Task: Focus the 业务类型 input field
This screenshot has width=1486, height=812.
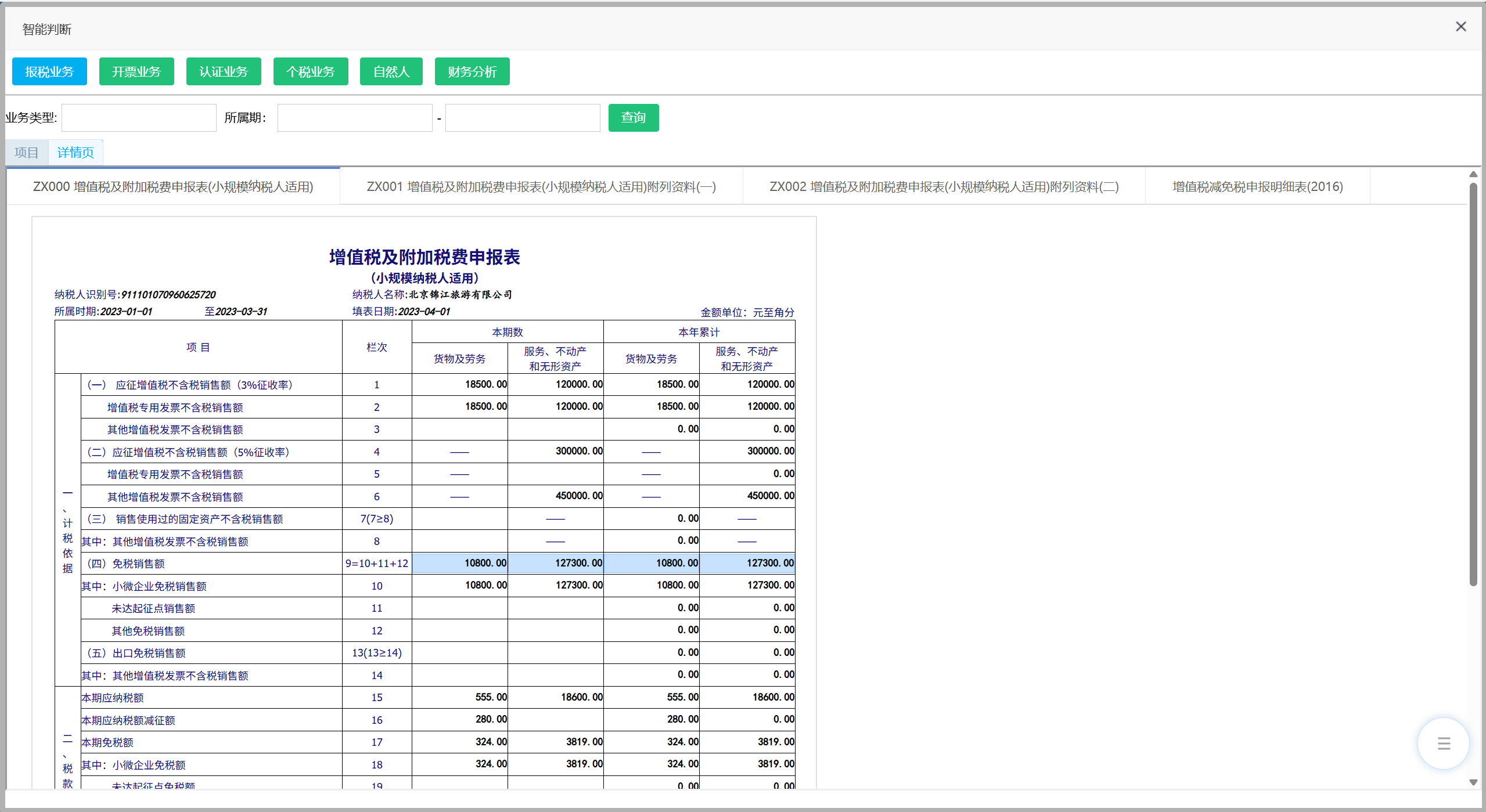Action: tap(139, 118)
